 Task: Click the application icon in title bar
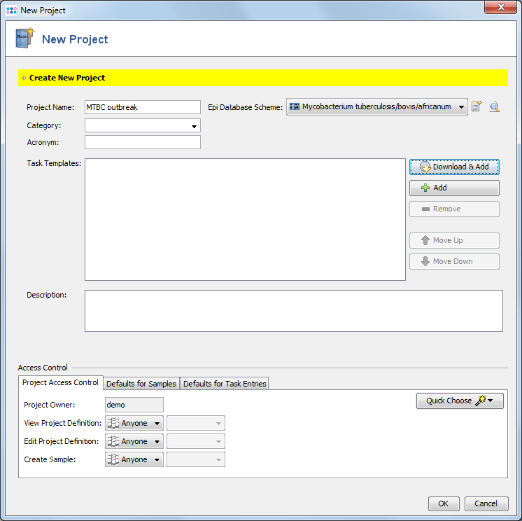pyautogui.click(x=12, y=10)
